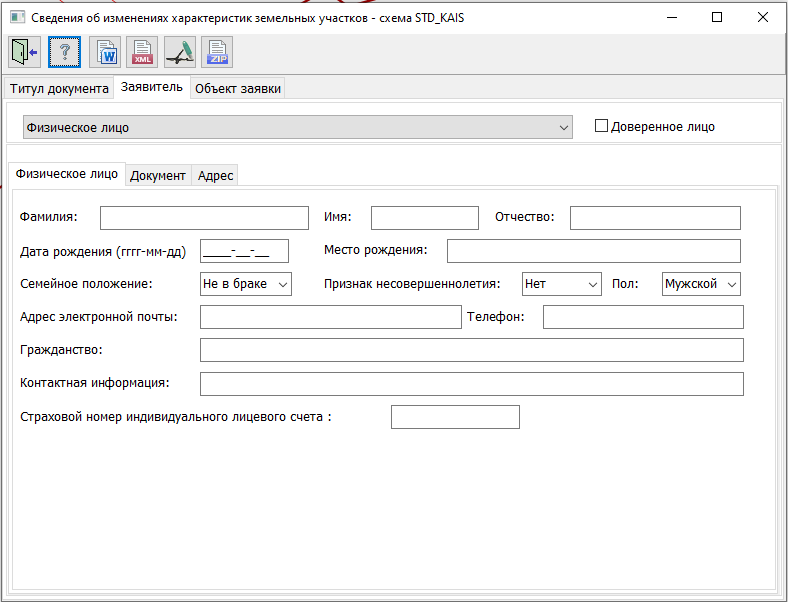Select the Документ sub-tab
This screenshot has width=788, height=602.
tap(158, 175)
